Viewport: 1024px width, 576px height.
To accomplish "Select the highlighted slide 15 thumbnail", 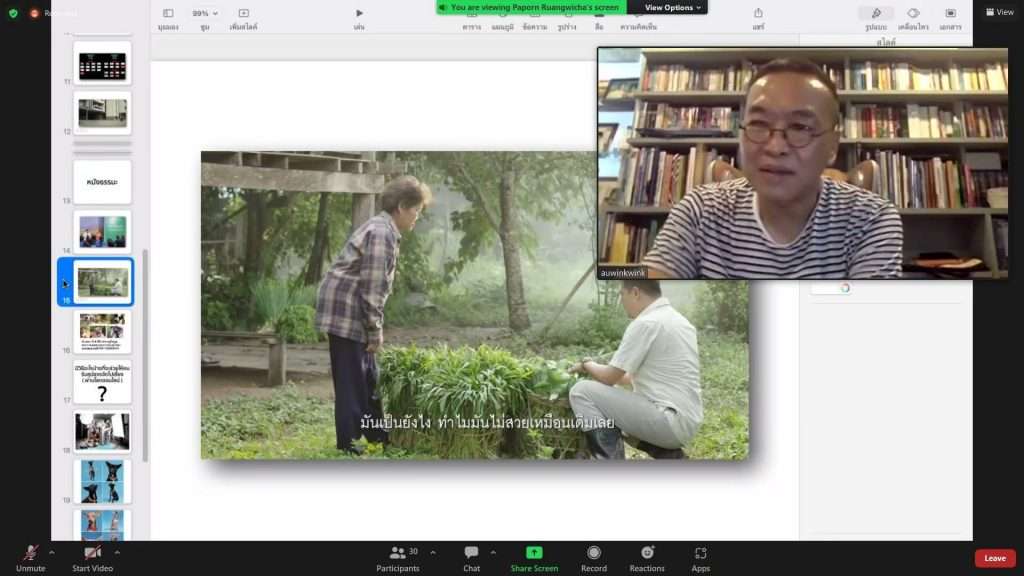I will pos(103,282).
